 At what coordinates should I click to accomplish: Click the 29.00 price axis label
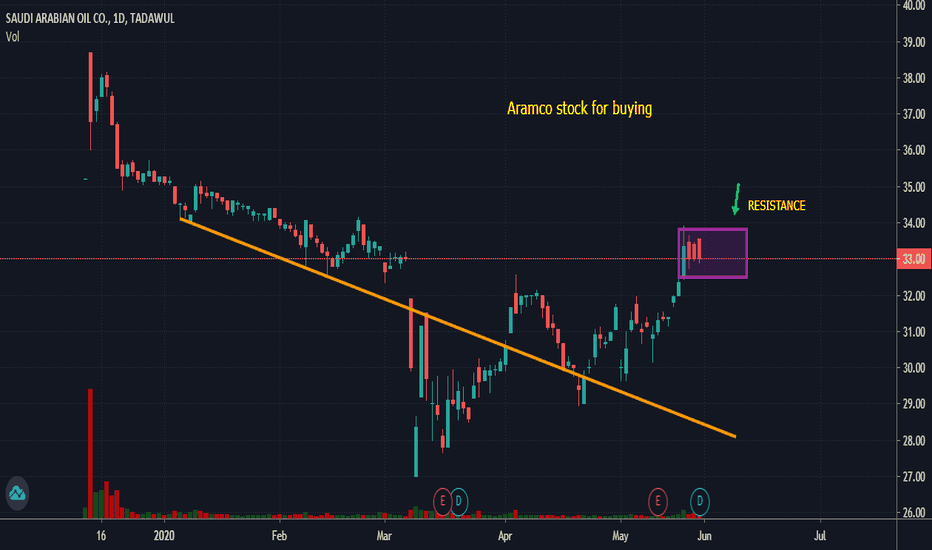[x=914, y=404]
